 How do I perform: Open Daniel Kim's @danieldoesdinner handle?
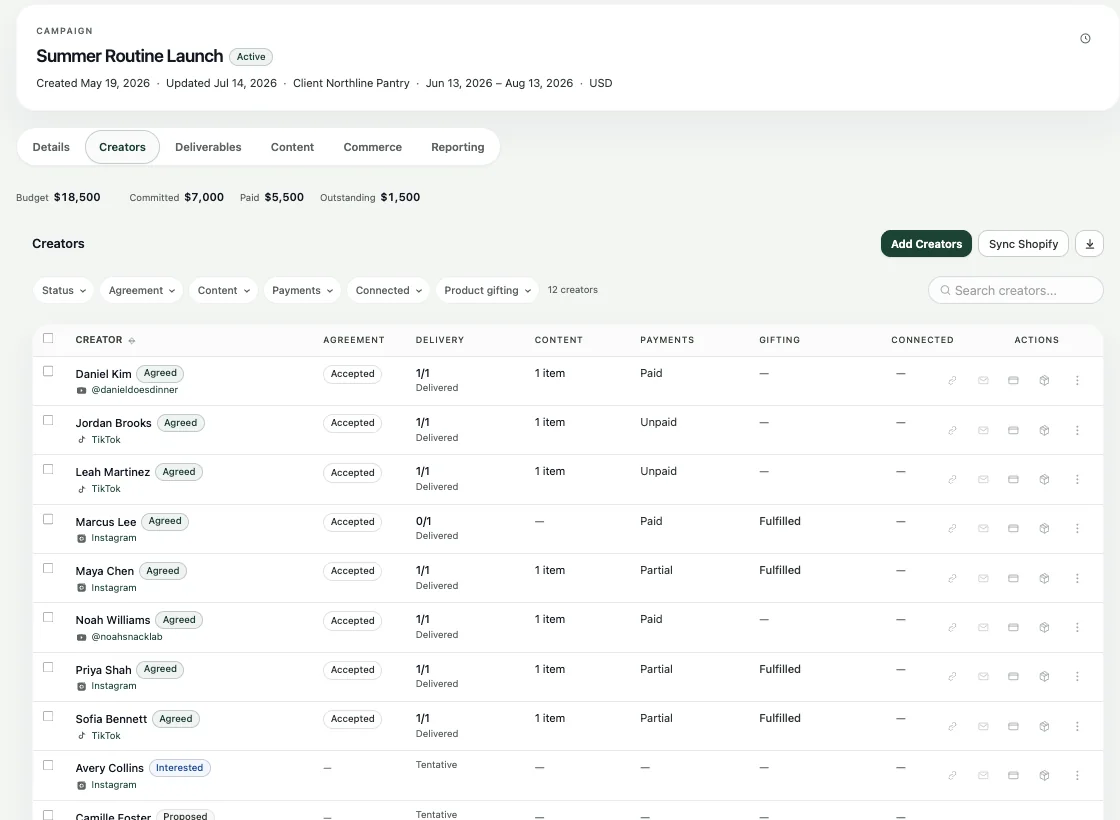point(134,390)
